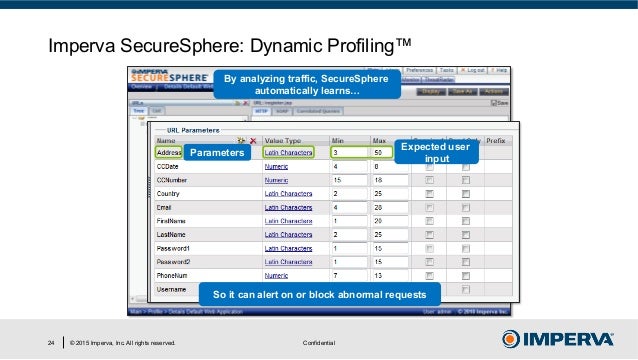Open Numeric value type for PhoneNum
This screenshot has height=360, width=638.
click(276, 276)
